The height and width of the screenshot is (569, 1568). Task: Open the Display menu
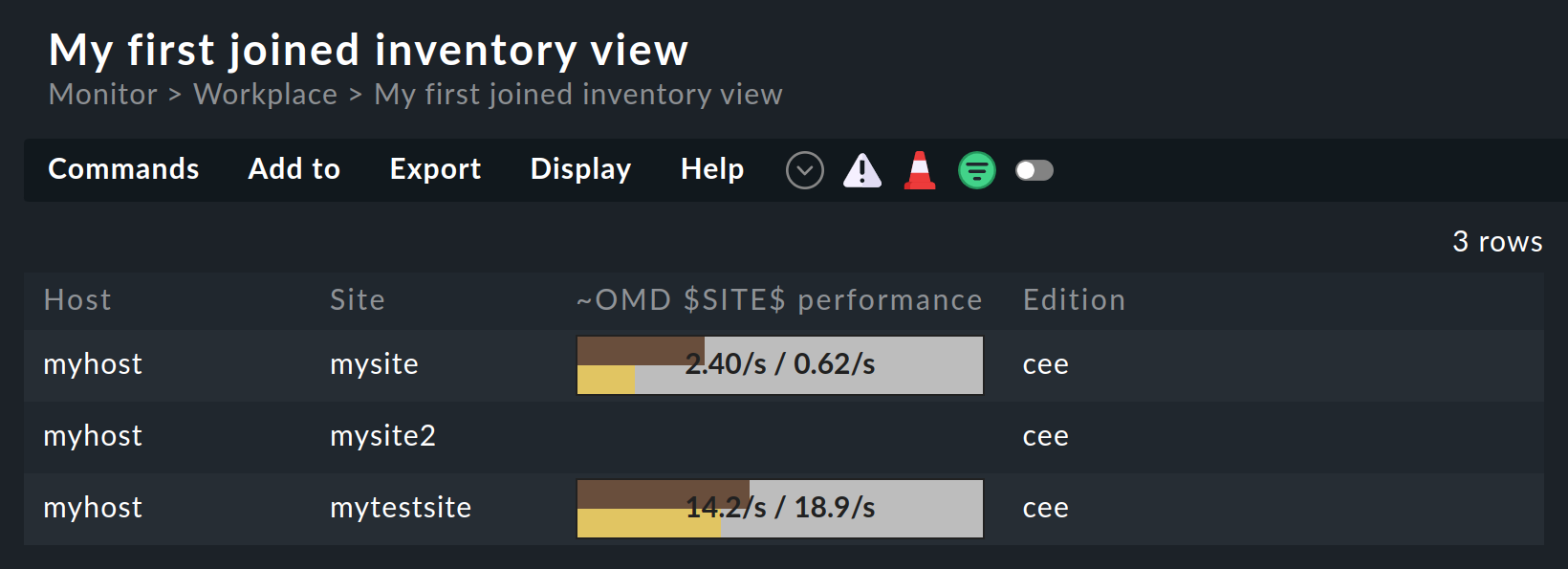[580, 169]
